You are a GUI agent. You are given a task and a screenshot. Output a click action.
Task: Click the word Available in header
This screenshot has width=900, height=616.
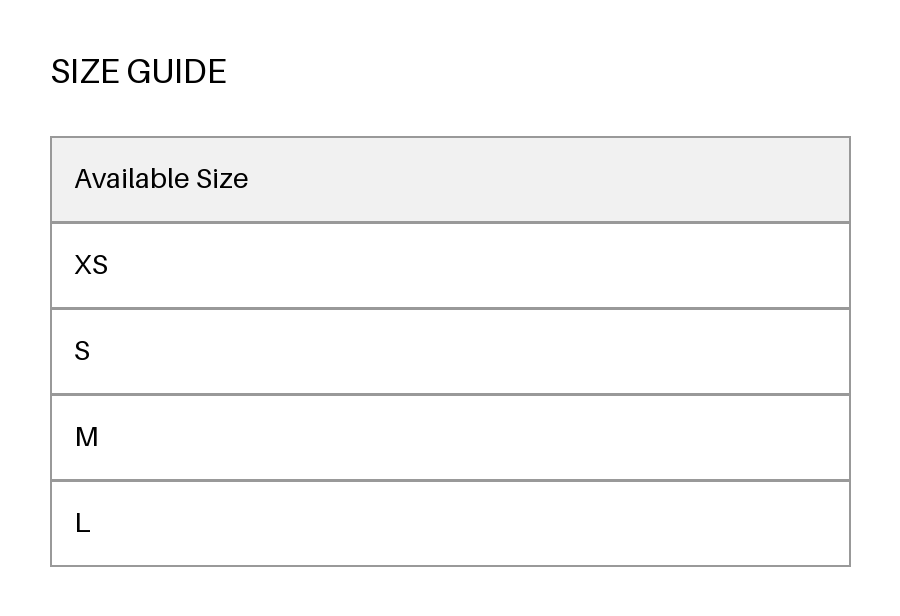[132, 179]
